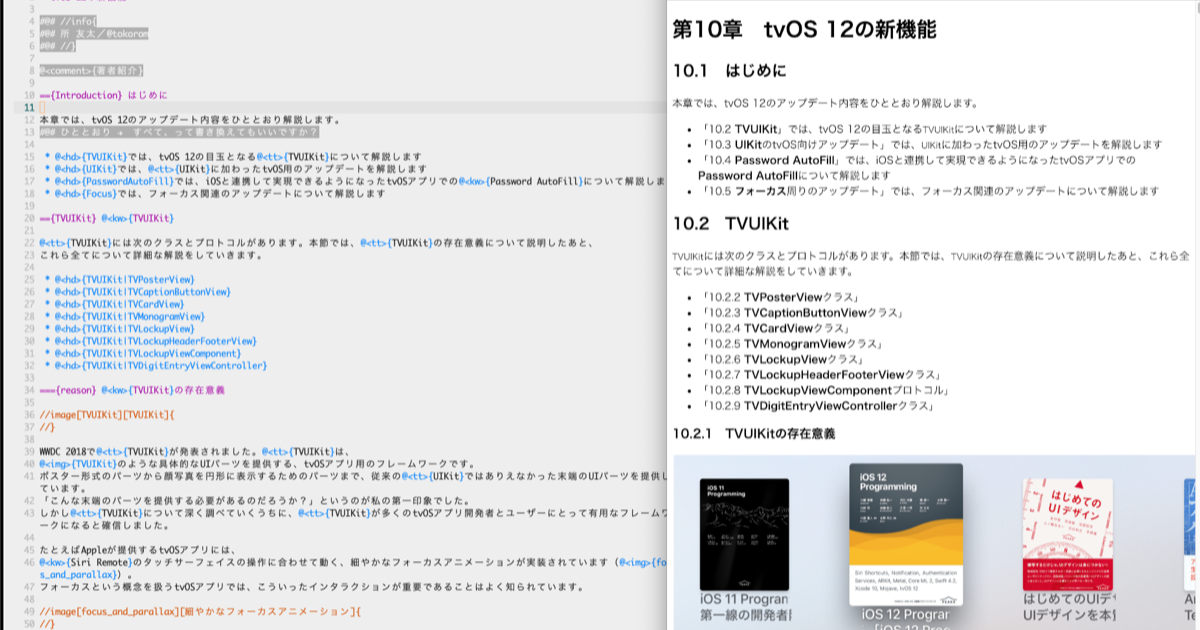This screenshot has width=1200, height=630.
Task: Click editor line @<chd>{TVUIKit|TVDigitEntryViewController}
Action: (x=156, y=365)
